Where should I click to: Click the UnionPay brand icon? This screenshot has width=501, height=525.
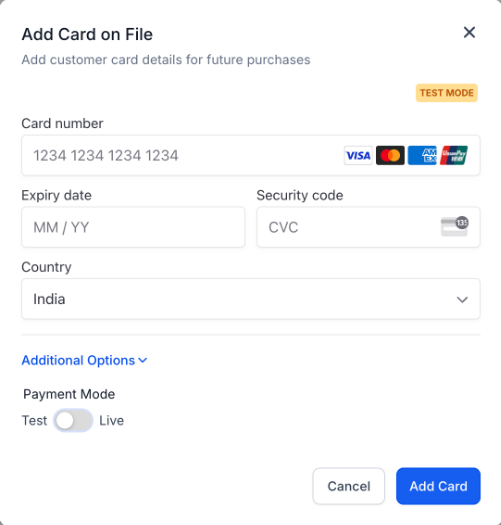(454, 155)
